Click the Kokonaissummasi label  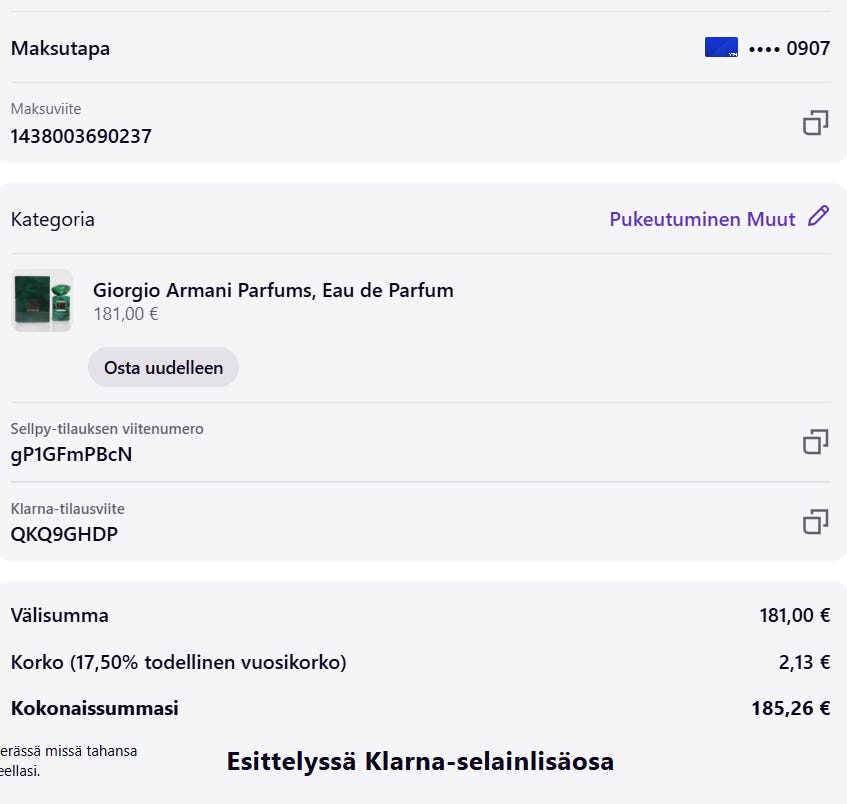95,708
